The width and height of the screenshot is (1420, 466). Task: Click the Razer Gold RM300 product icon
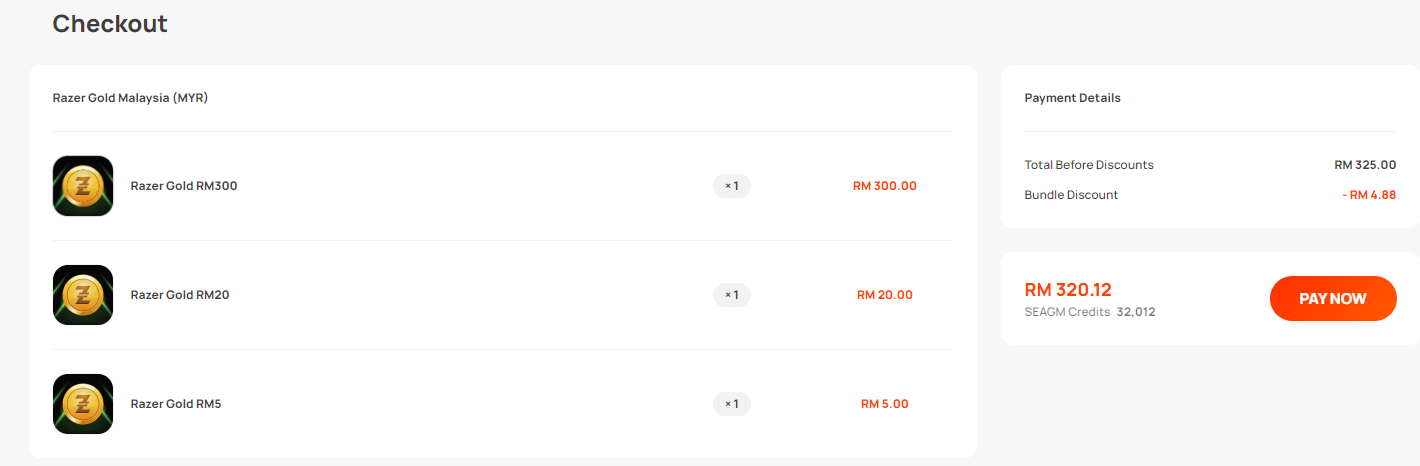(x=83, y=186)
